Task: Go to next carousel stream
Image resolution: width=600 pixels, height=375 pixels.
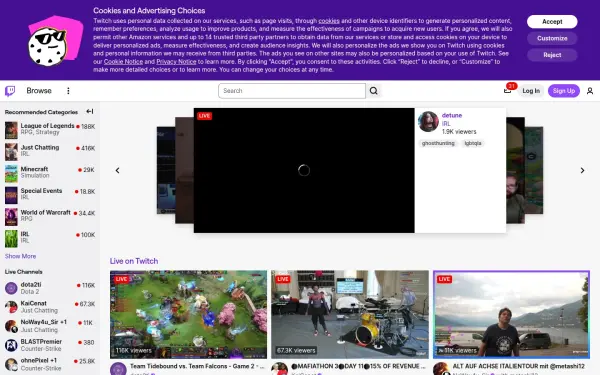Action: (582, 170)
